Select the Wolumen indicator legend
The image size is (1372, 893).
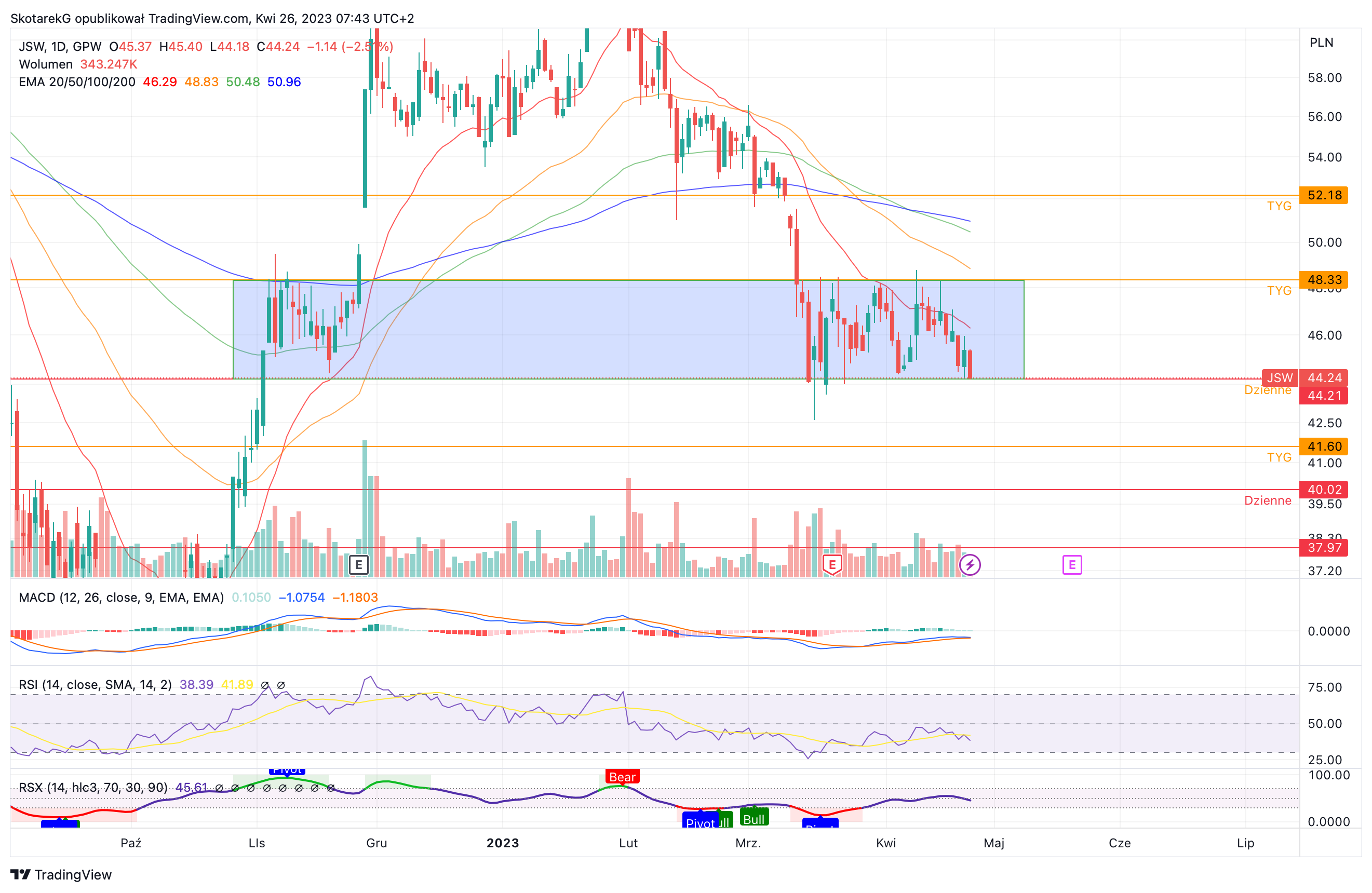[46, 64]
